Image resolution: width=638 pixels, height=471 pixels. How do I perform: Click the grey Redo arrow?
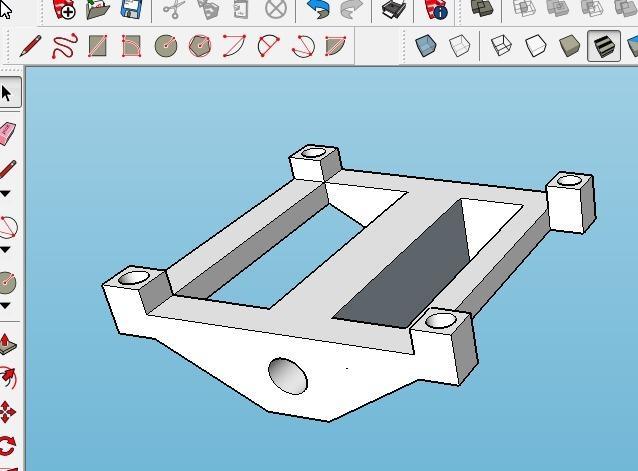[x=351, y=9]
